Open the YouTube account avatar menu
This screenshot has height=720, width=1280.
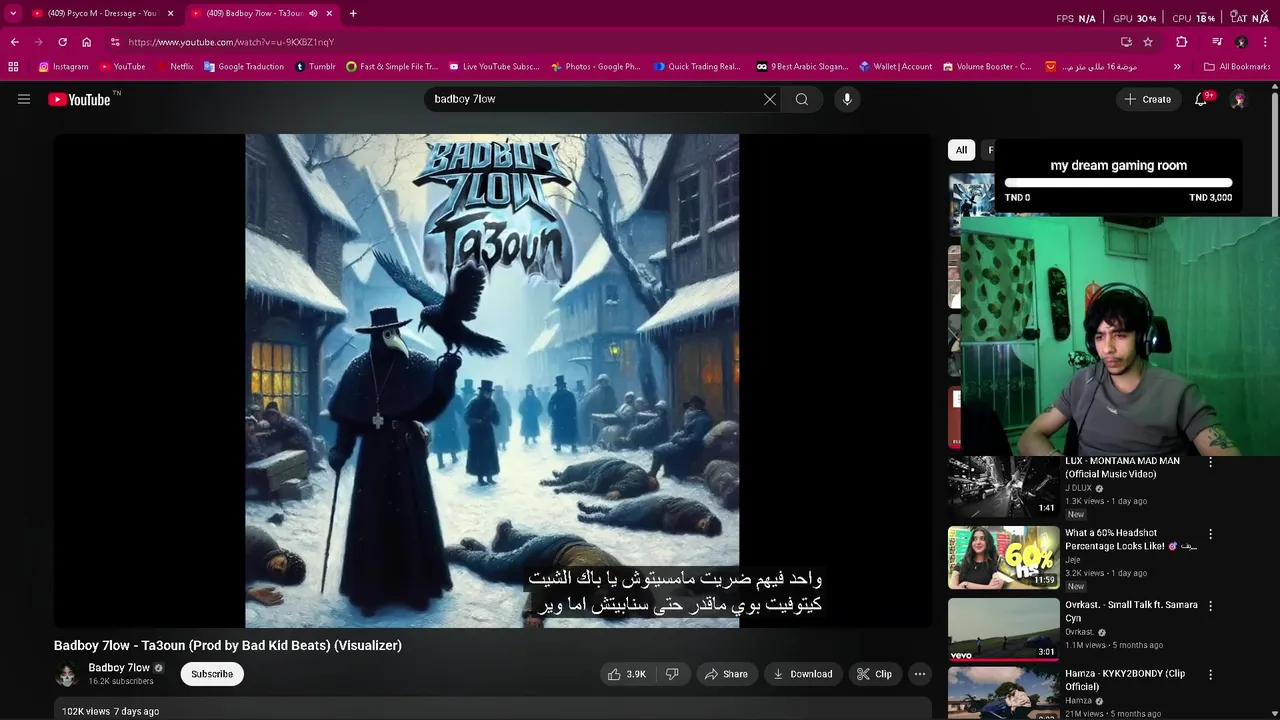pyautogui.click(x=1238, y=99)
